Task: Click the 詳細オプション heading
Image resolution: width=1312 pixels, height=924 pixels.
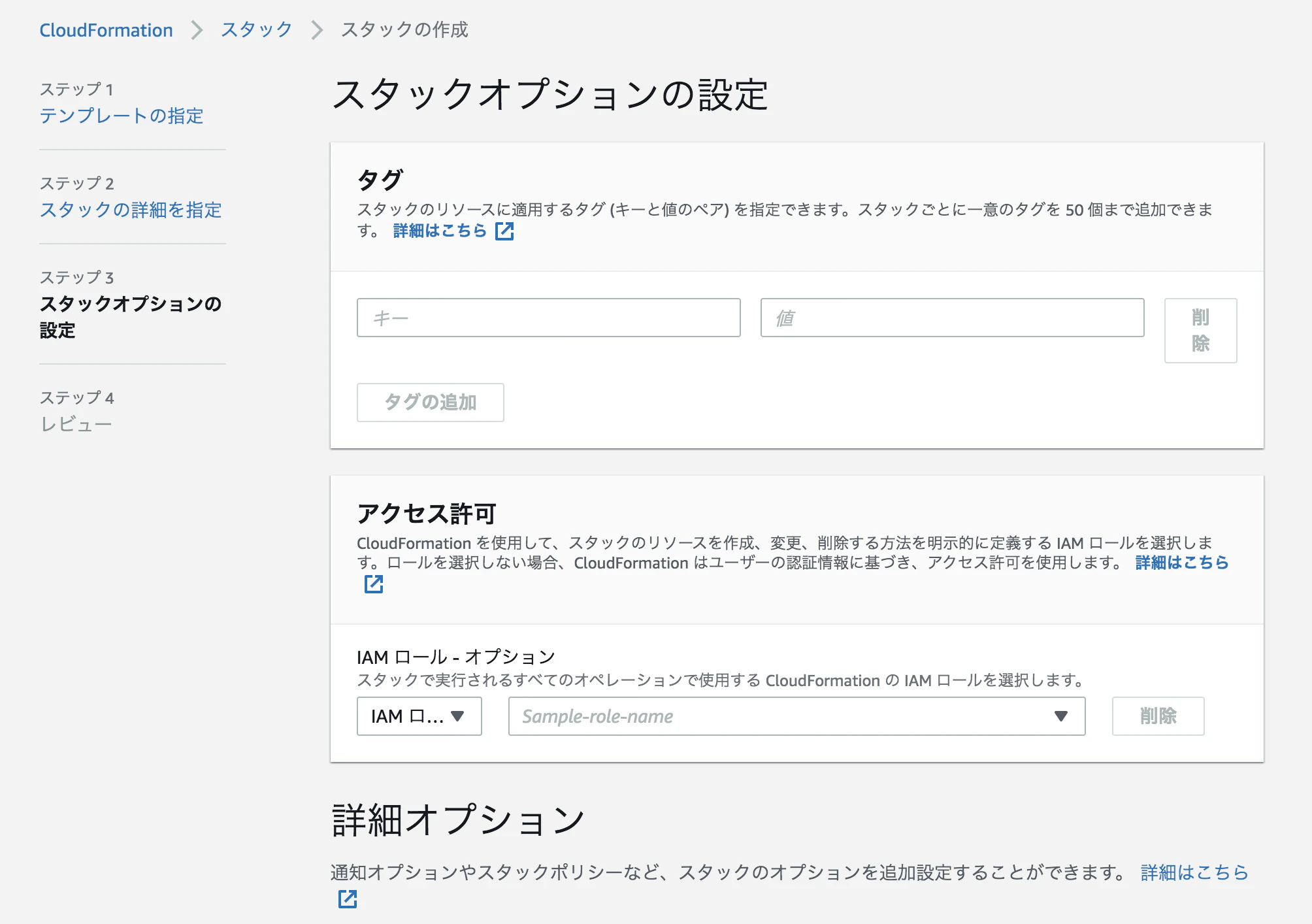Action: 458,819
